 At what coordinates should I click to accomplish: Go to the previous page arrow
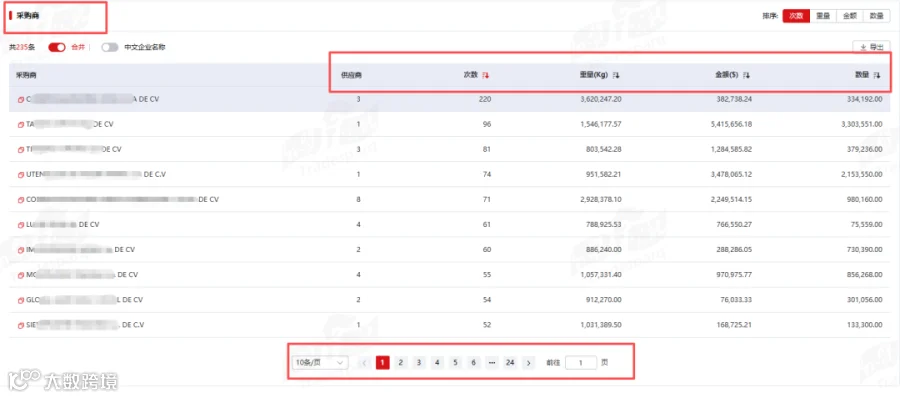[364, 362]
